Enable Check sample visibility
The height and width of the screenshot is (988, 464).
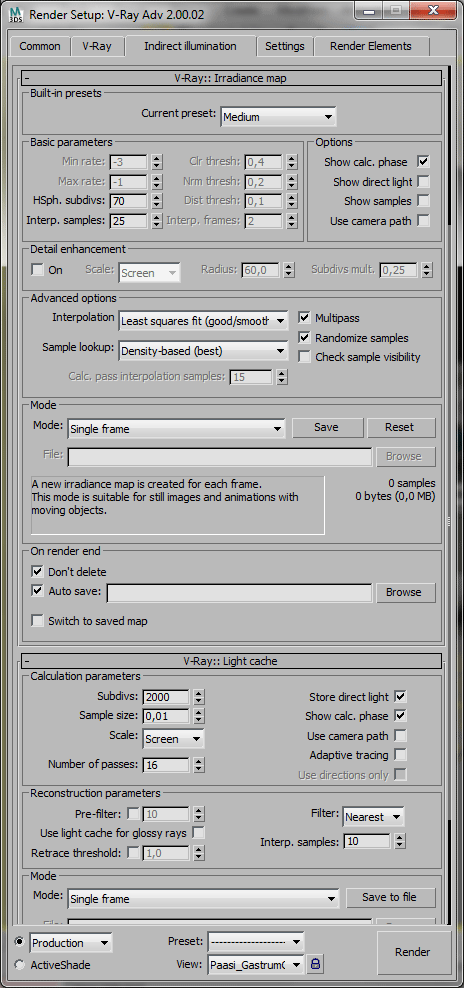[304, 357]
